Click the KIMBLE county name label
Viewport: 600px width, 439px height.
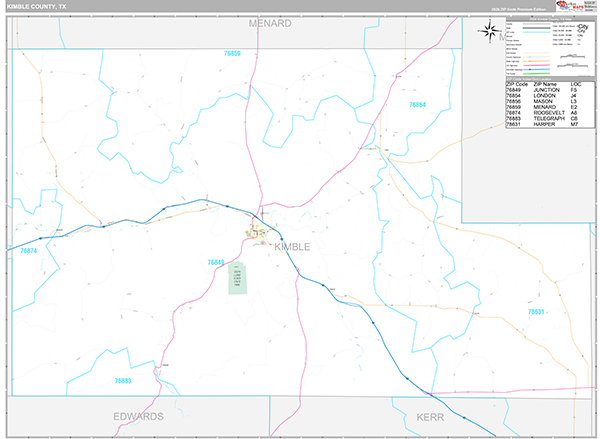pyautogui.click(x=291, y=246)
